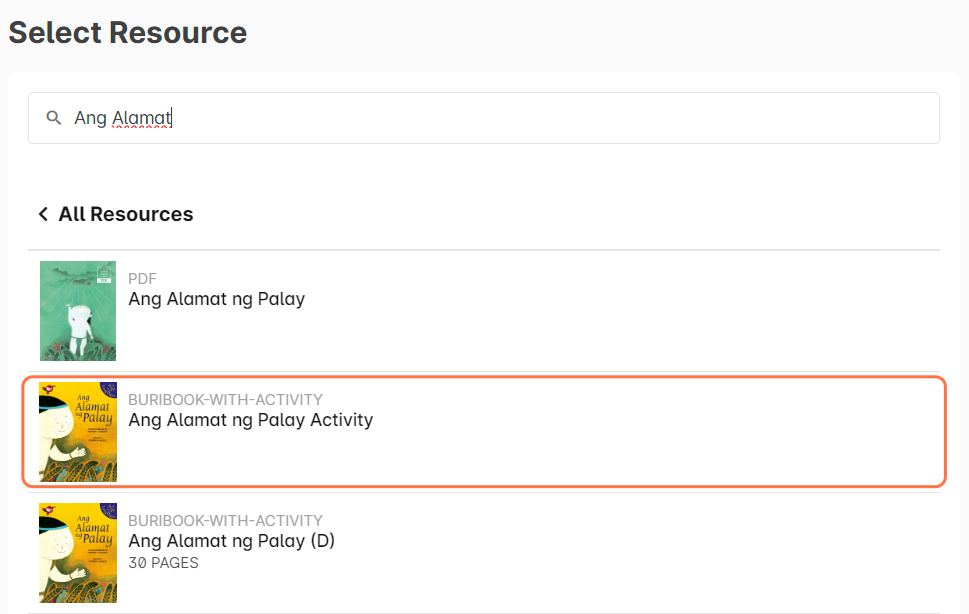Open the Ang Alamat ng Palay (D) thumbnail
This screenshot has height=614, width=969.
[78, 553]
